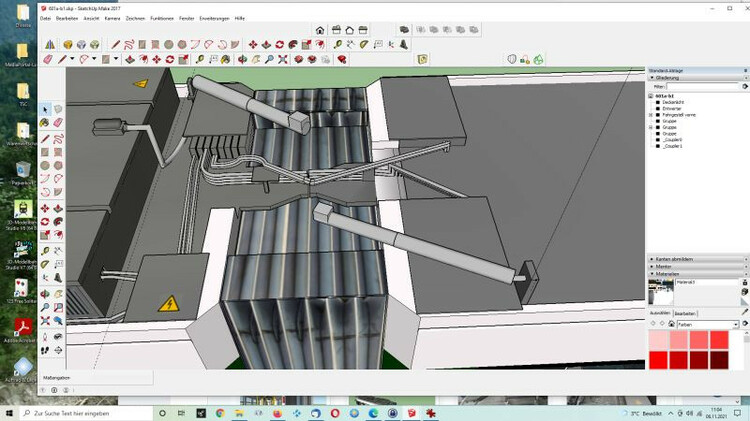Image resolution: width=750 pixels, height=421 pixels.
Task: Switch to the Bearbeiten materials tab
Action: coord(685,313)
